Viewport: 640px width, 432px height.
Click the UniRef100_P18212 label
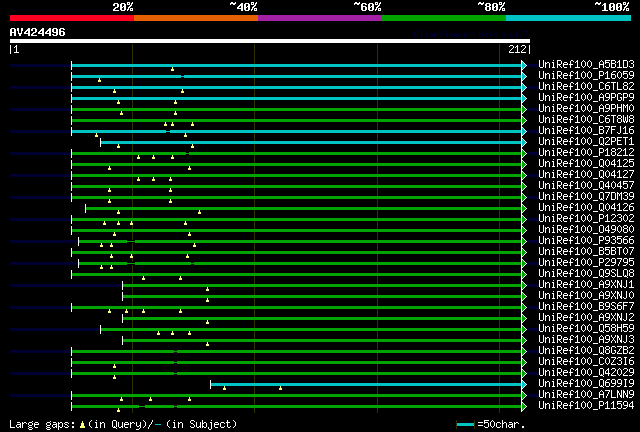[586, 152]
